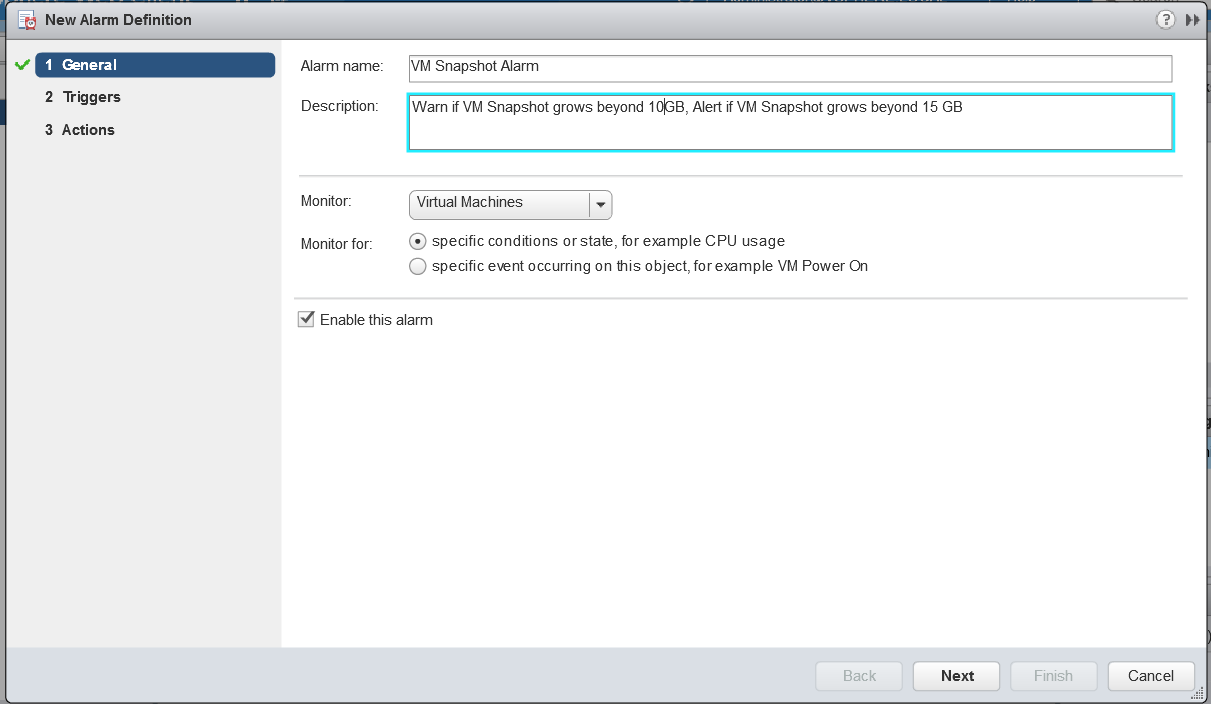Cancel the alarm definition wizard
This screenshot has height=704, width=1211.
click(1150, 676)
